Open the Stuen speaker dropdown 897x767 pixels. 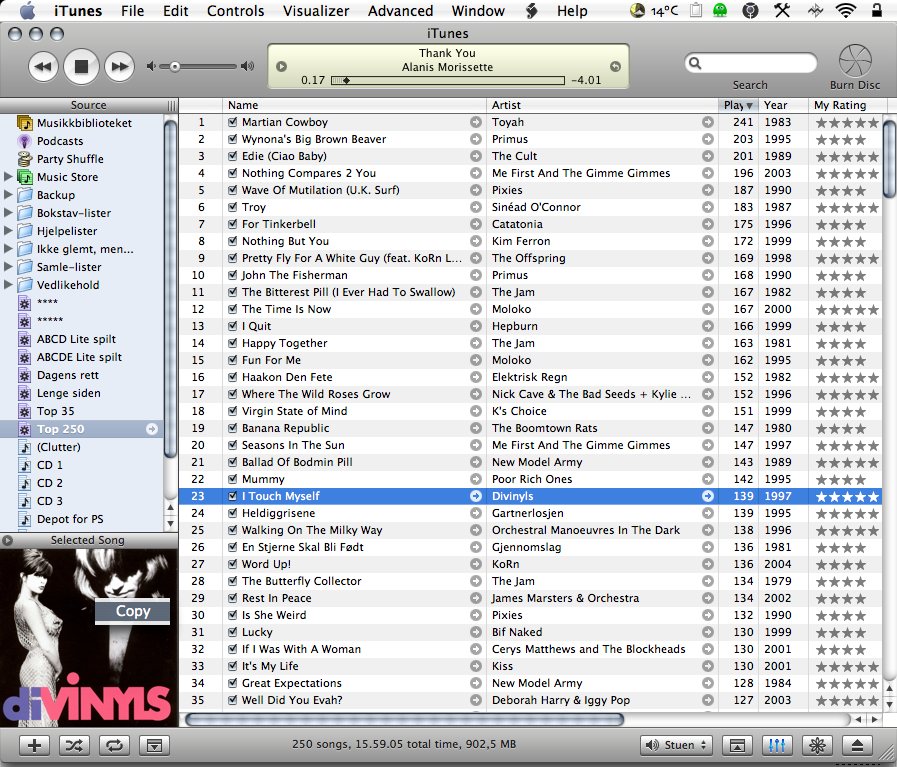click(676, 745)
